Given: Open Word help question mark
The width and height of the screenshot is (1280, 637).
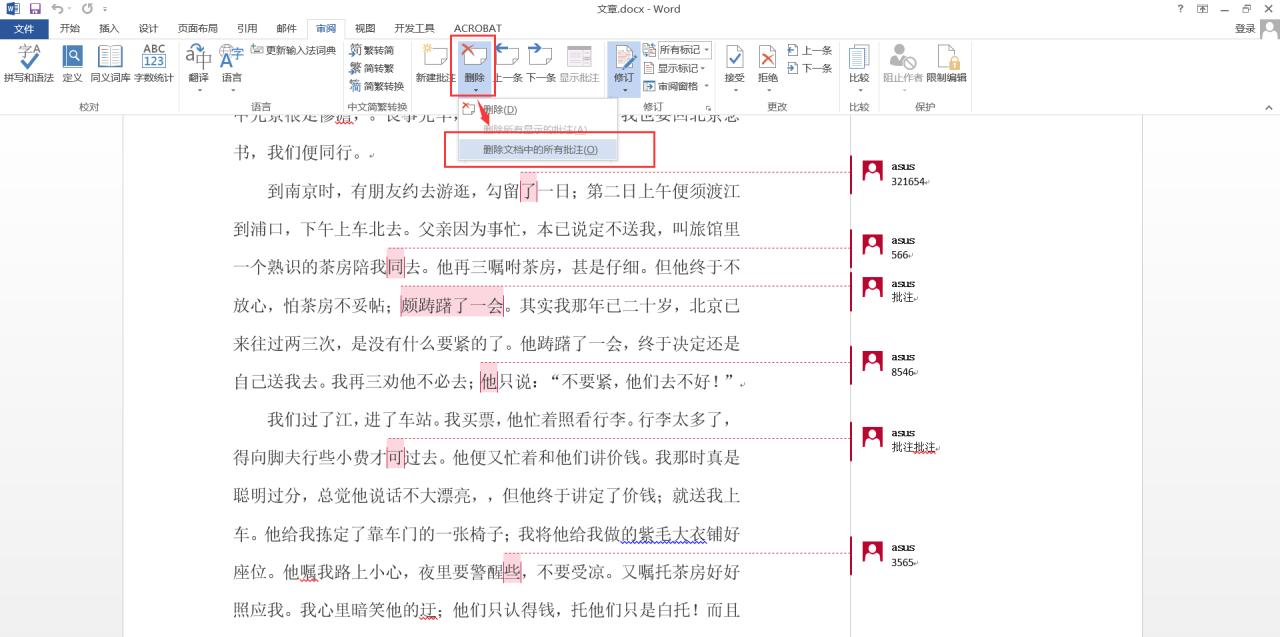Looking at the screenshot, I should click(x=1181, y=9).
